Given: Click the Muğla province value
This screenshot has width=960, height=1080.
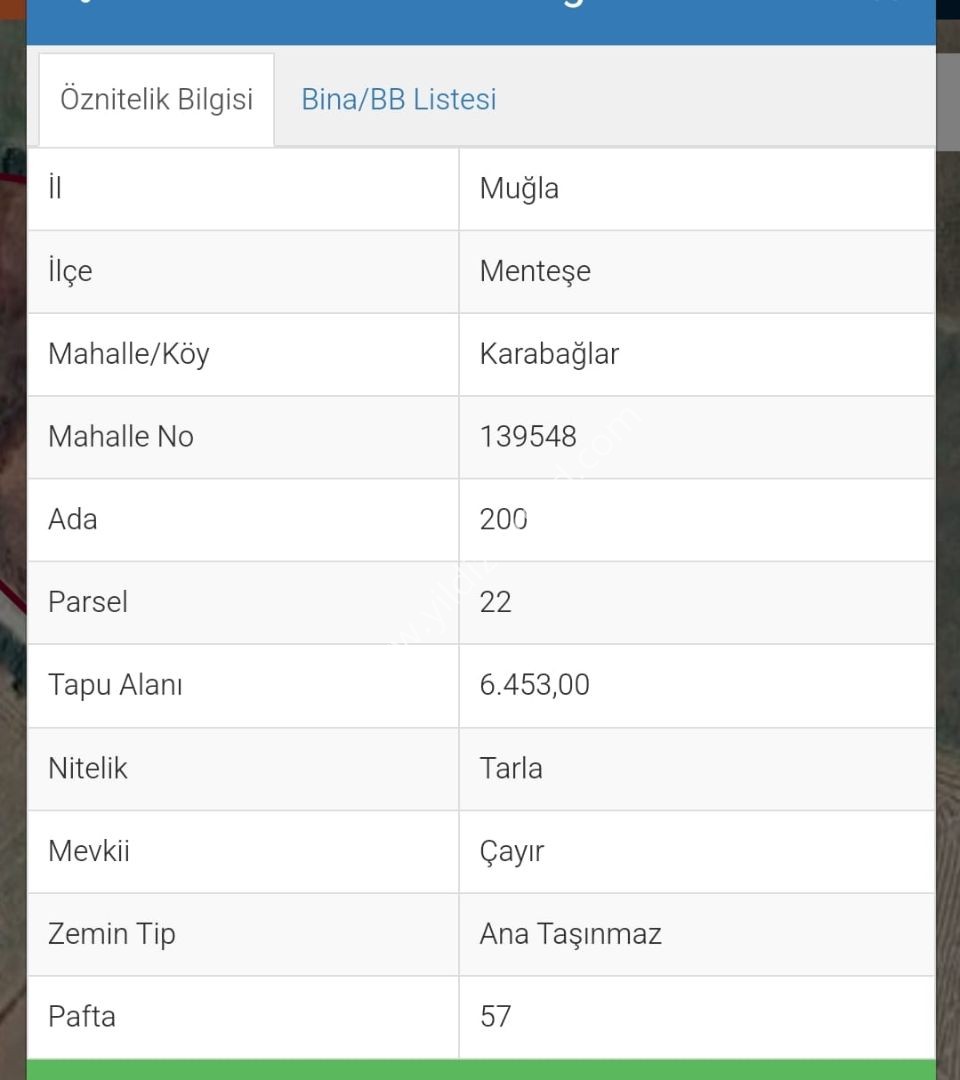Looking at the screenshot, I should pos(519,189).
